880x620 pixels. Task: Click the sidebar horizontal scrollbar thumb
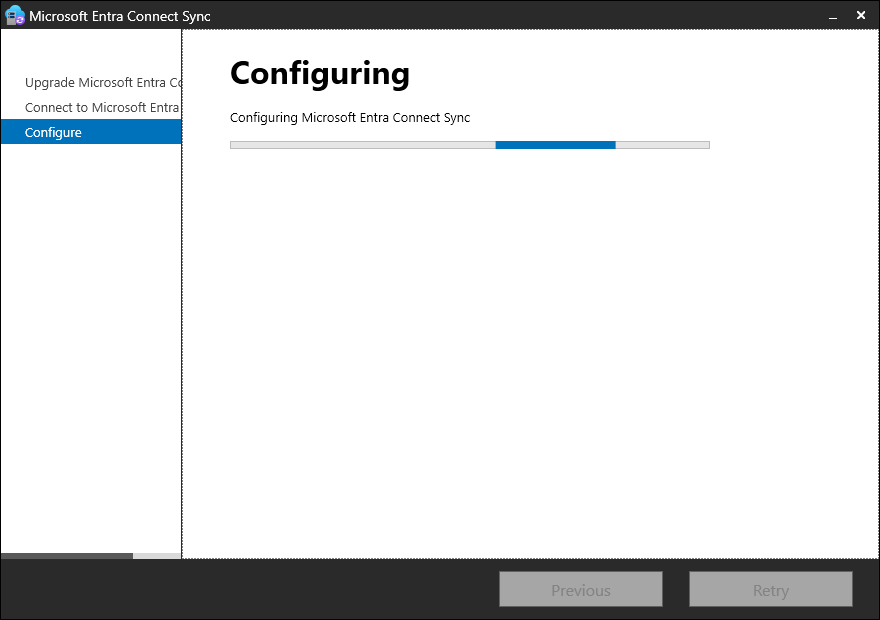pos(67,556)
